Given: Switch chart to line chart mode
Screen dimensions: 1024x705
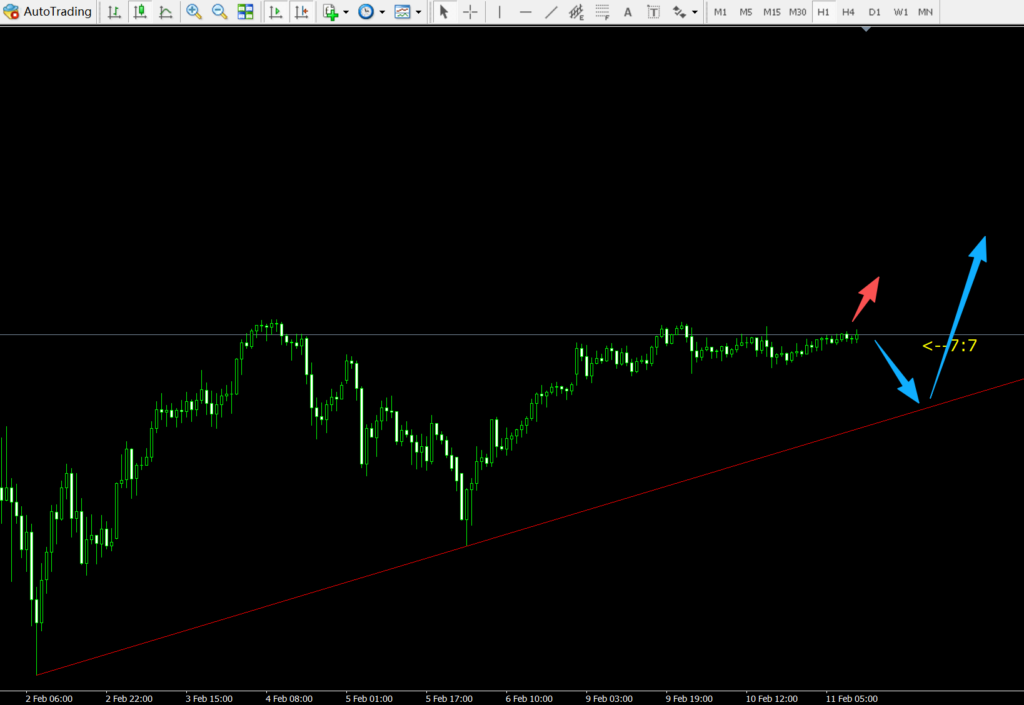Looking at the screenshot, I should point(165,12).
